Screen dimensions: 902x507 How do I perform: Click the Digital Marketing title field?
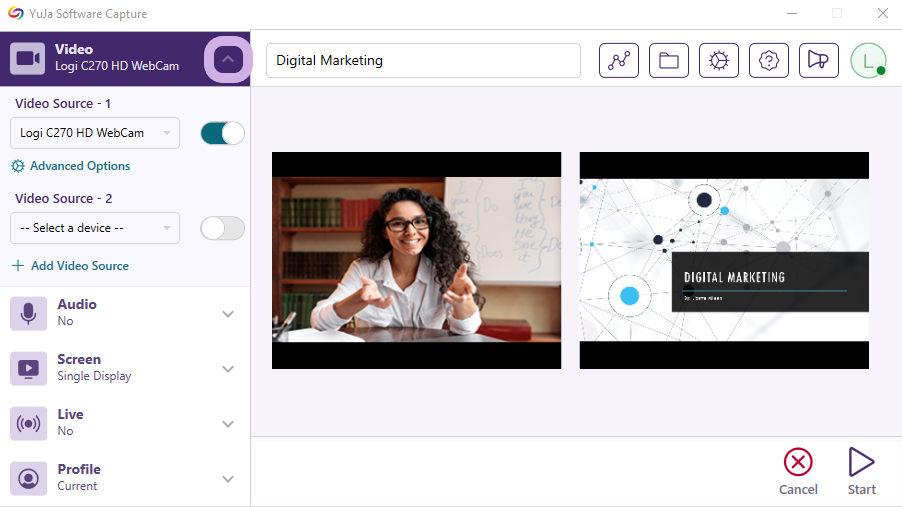pos(423,60)
